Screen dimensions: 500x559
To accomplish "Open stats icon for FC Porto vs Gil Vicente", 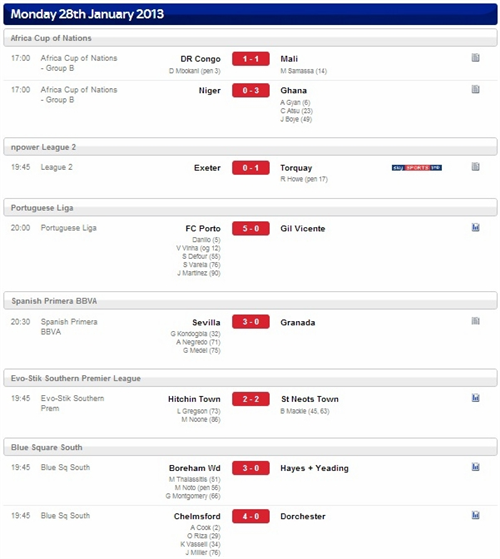I will click(475, 227).
